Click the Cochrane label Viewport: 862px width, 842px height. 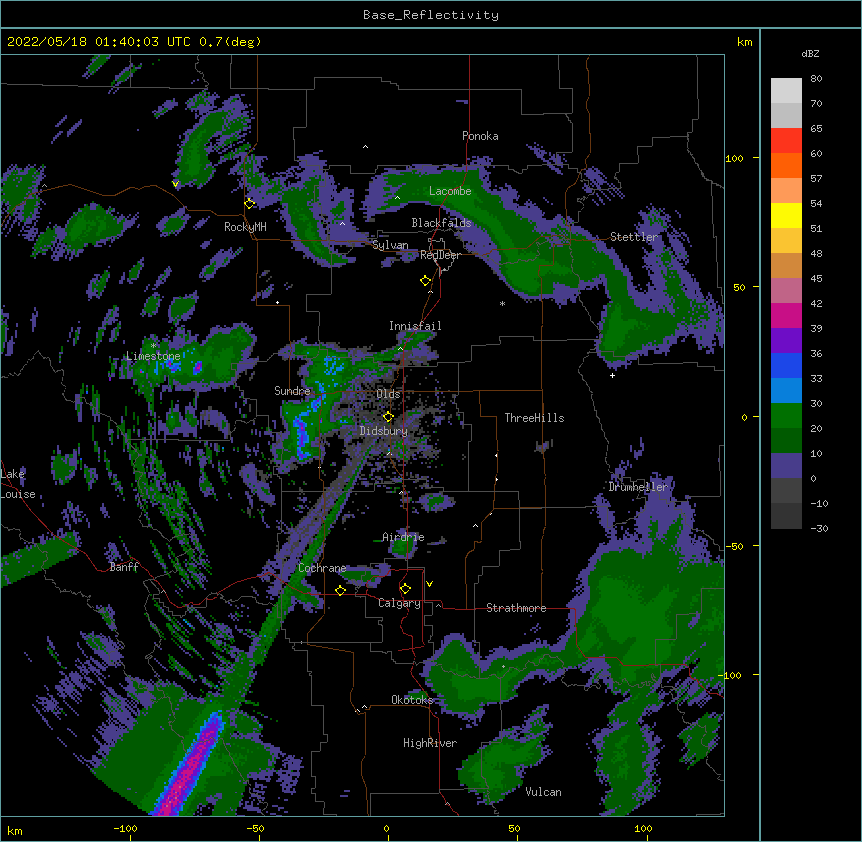coord(322,568)
